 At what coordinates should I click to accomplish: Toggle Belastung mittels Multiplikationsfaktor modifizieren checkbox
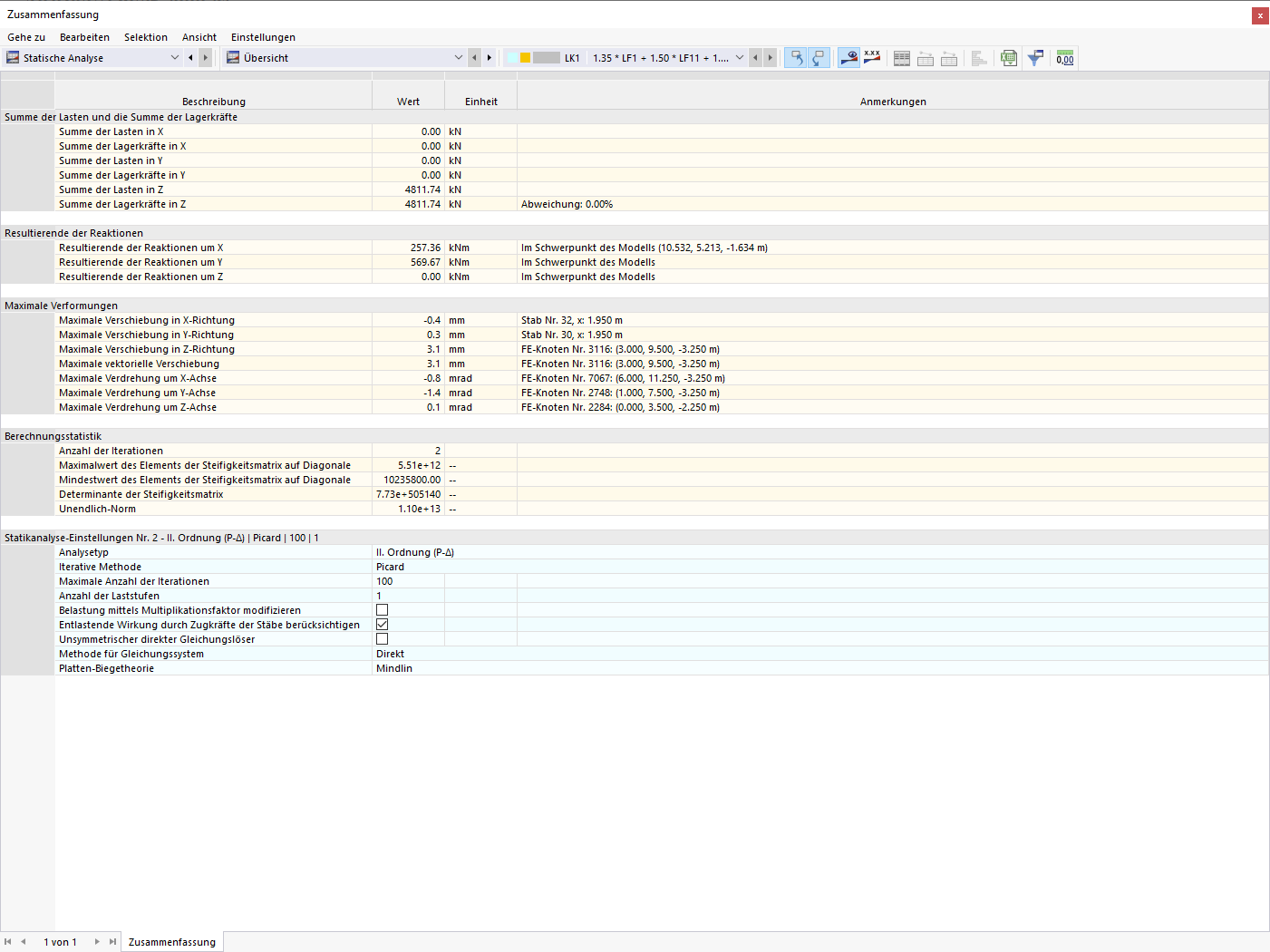[382, 610]
